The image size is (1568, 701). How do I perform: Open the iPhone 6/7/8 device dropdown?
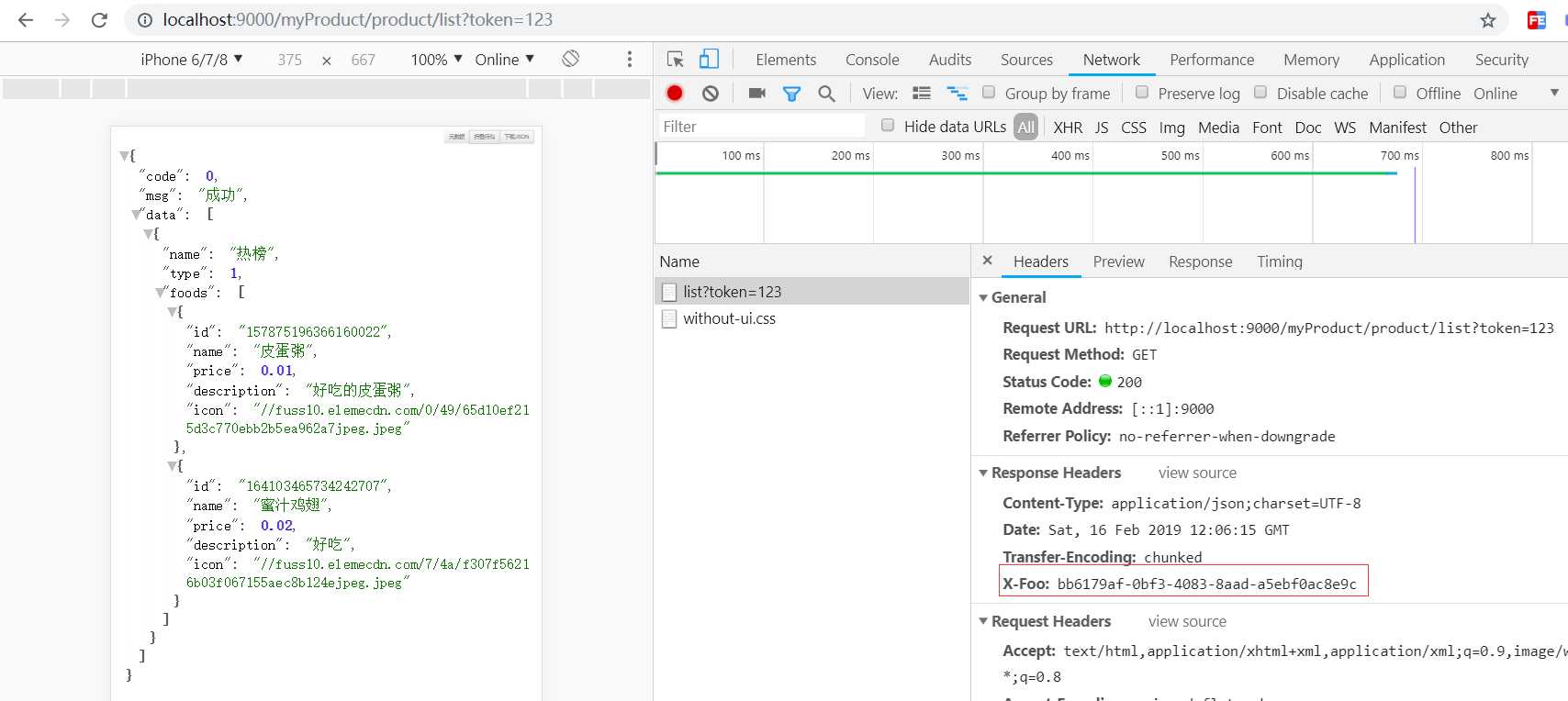coord(191,59)
